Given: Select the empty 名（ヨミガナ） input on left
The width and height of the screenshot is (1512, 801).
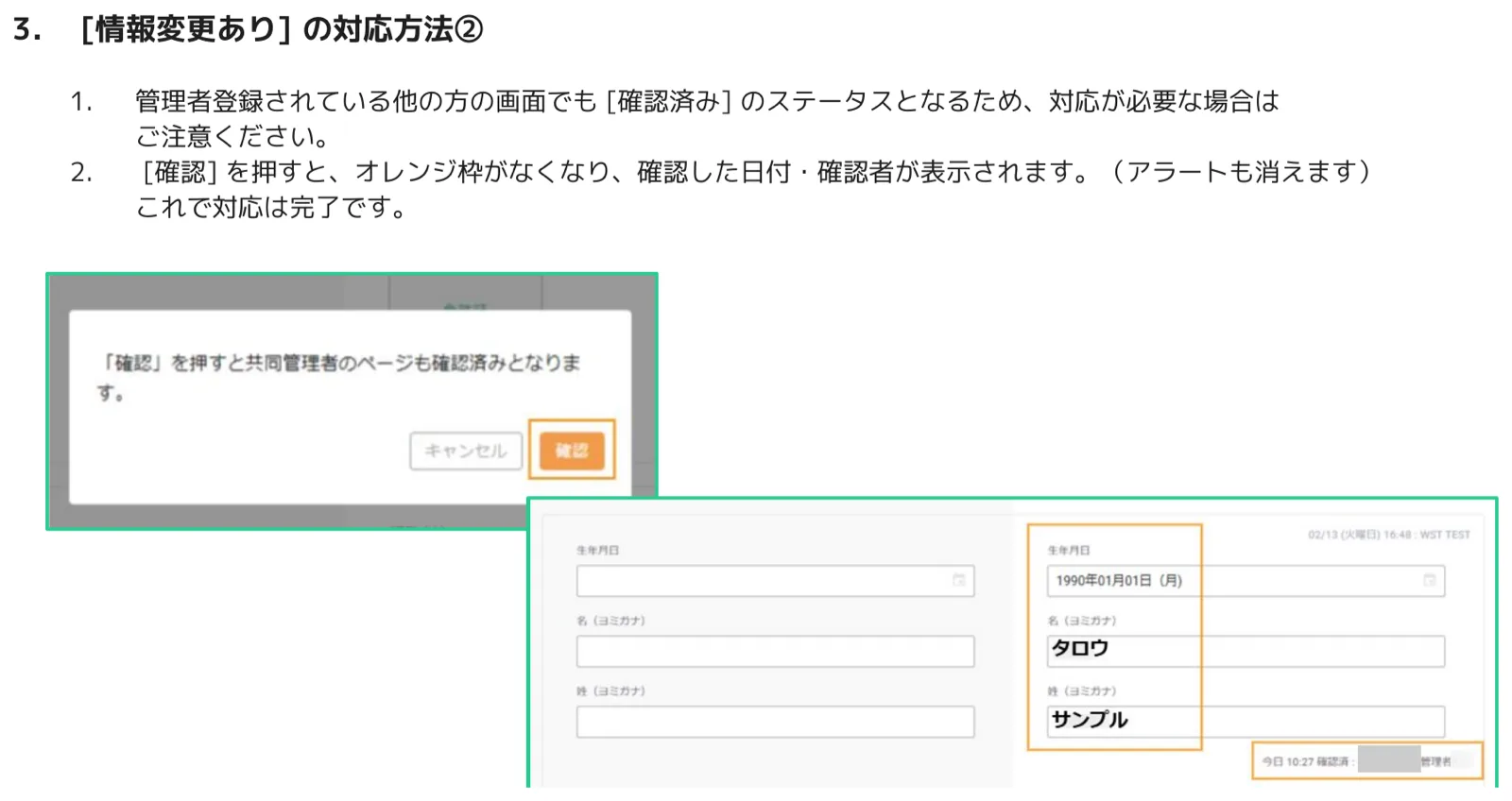Looking at the screenshot, I should point(775,651).
